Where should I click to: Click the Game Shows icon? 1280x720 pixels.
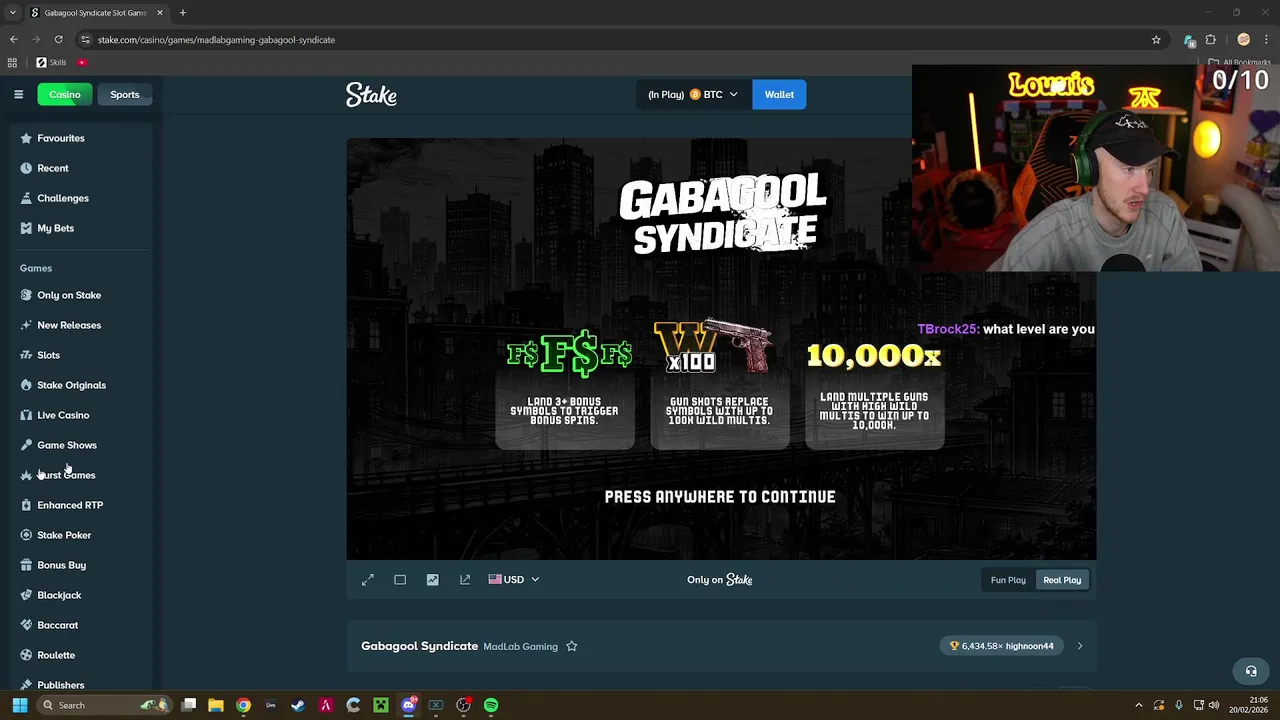(26, 445)
